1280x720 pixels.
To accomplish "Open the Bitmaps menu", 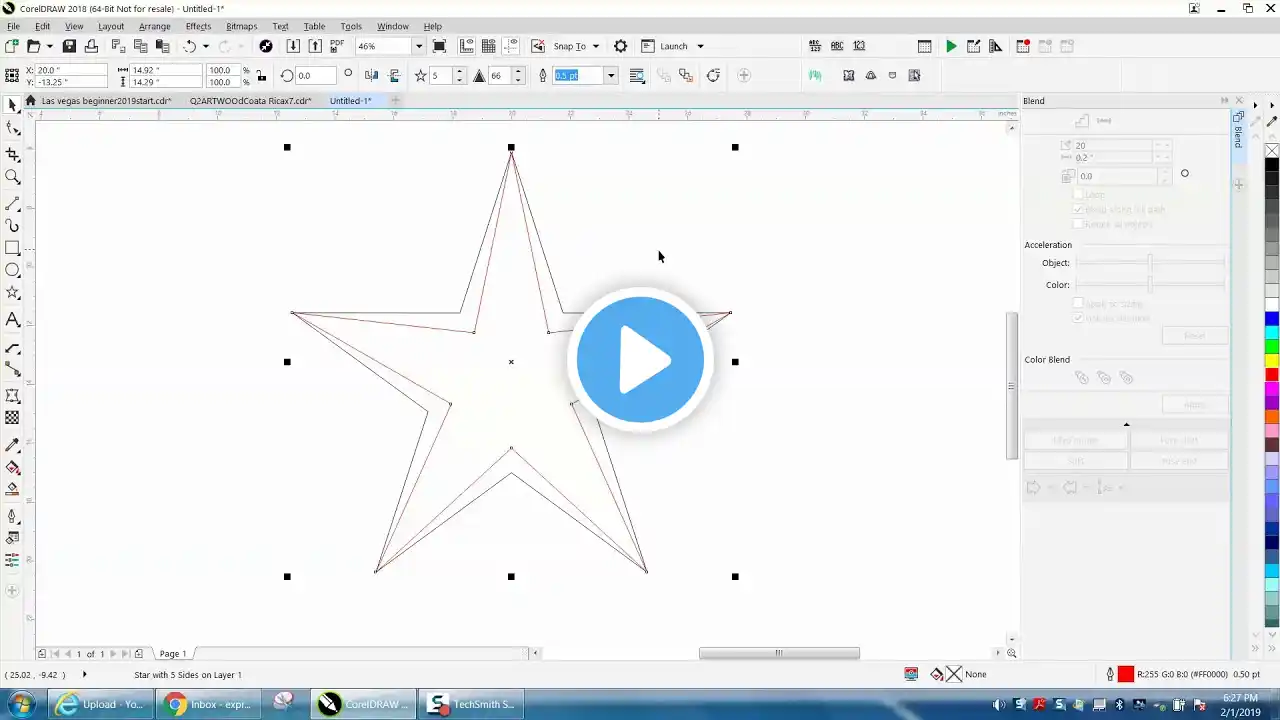I will click(x=242, y=26).
